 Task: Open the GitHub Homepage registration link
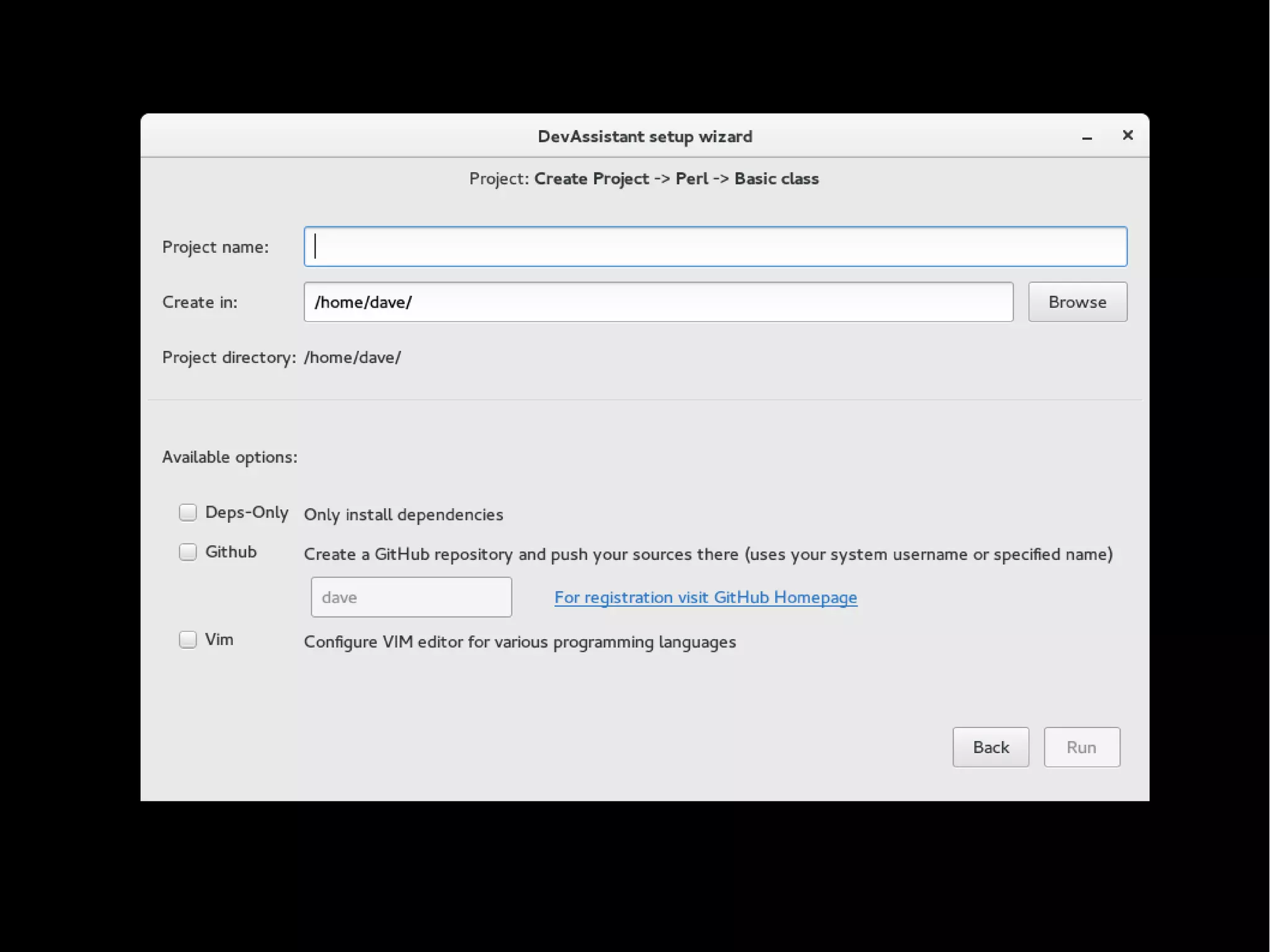pyautogui.click(x=705, y=597)
